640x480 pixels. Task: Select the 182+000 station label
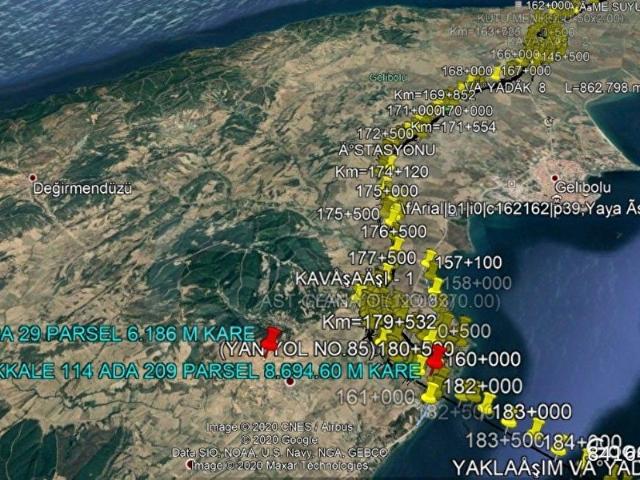483,386
